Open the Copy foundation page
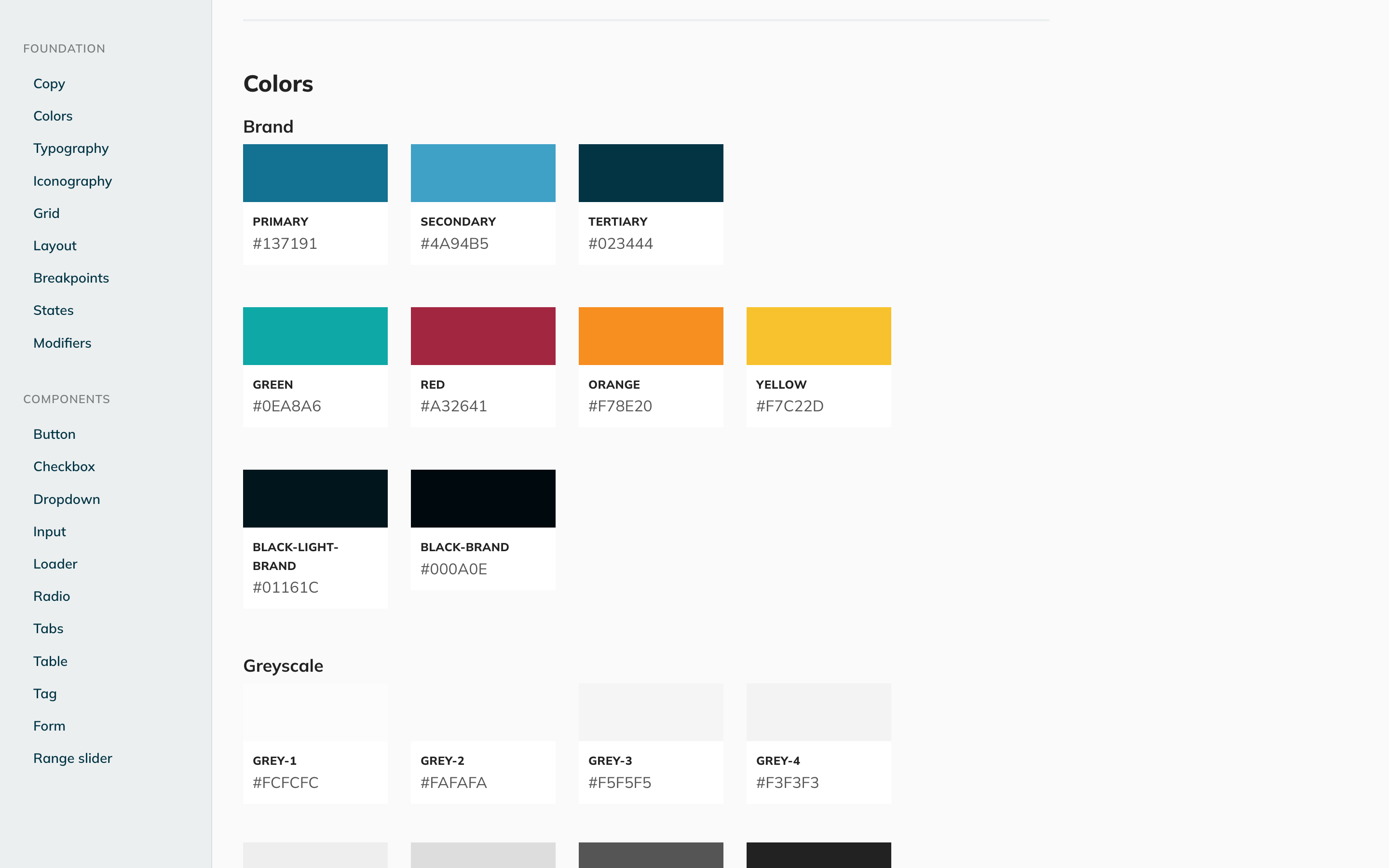 pyautogui.click(x=49, y=84)
